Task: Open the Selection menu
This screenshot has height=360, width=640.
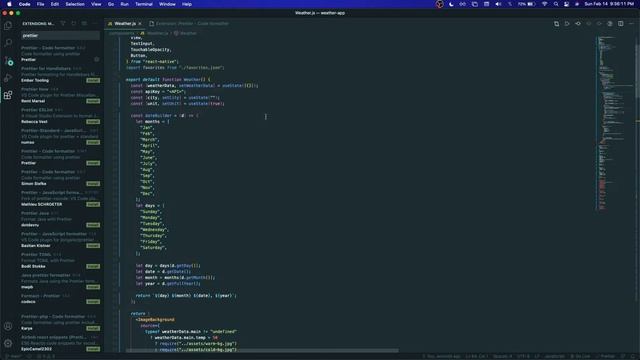Action: 75,4
